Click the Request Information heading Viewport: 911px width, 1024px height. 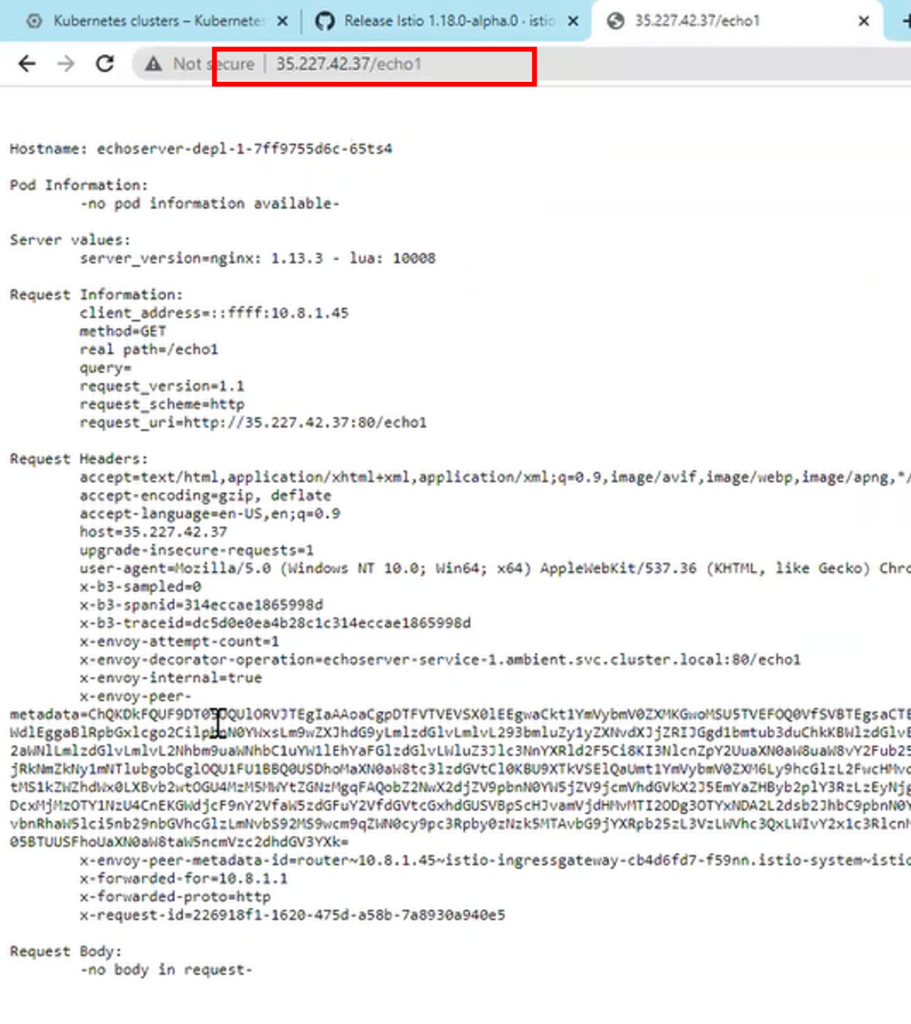click(x=97, y=295)
